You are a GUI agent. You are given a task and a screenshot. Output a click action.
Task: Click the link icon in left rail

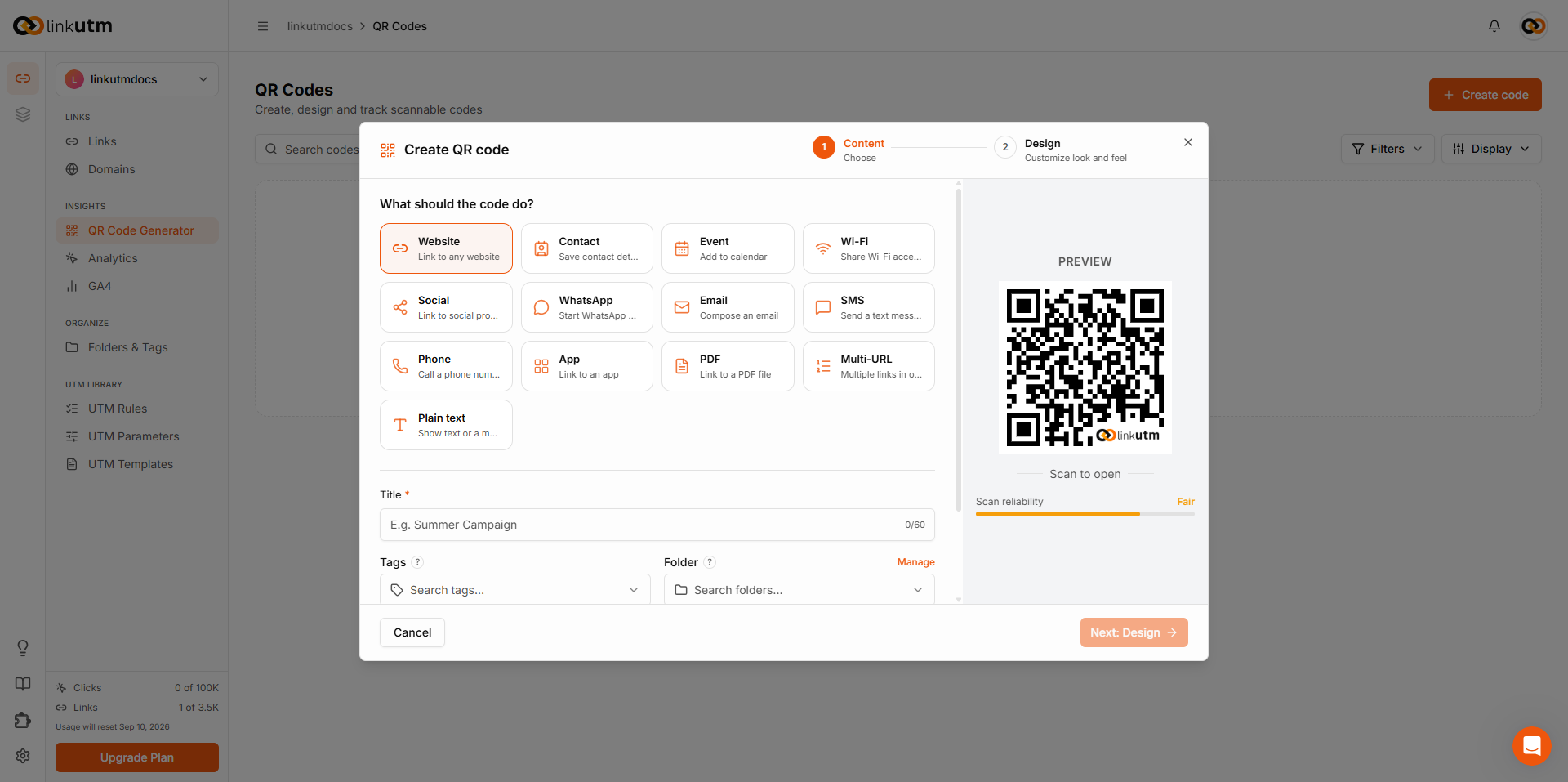[23, 78]
